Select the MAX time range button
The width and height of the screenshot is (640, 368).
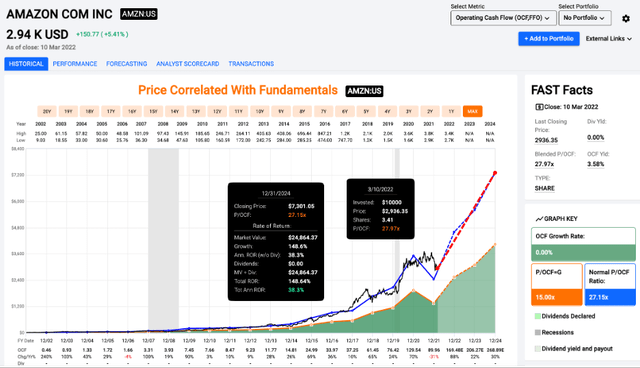point(472,111)
